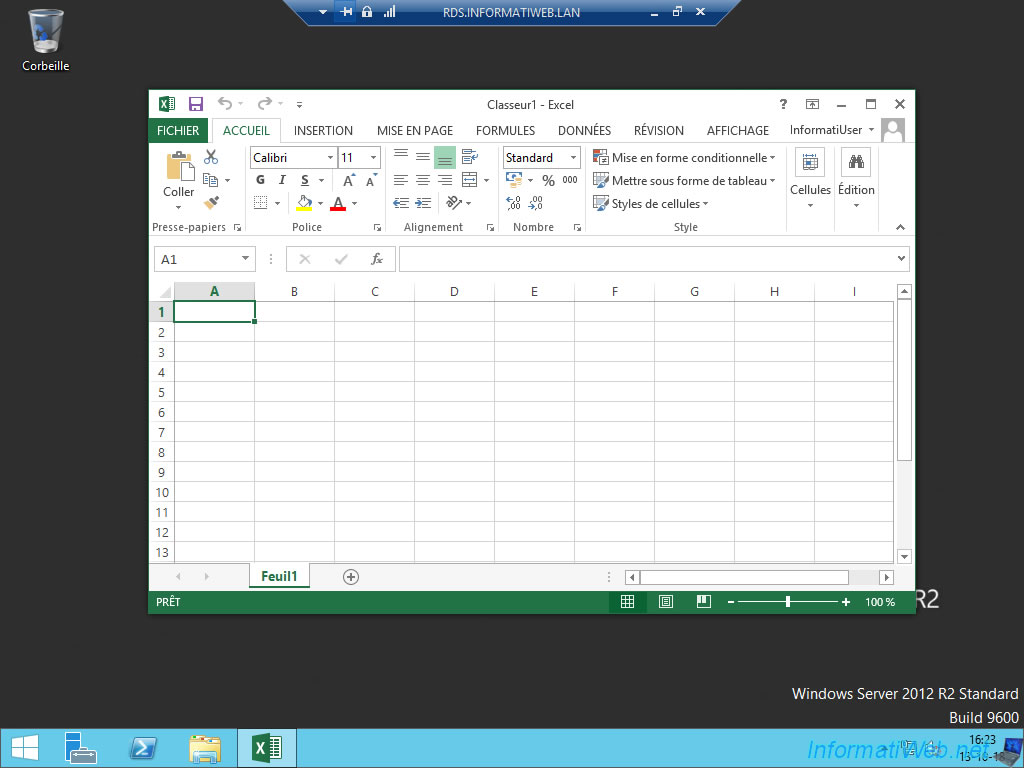Open Excel help with the question mark
Screen dimensions: 1024x768
pos(783,104)
